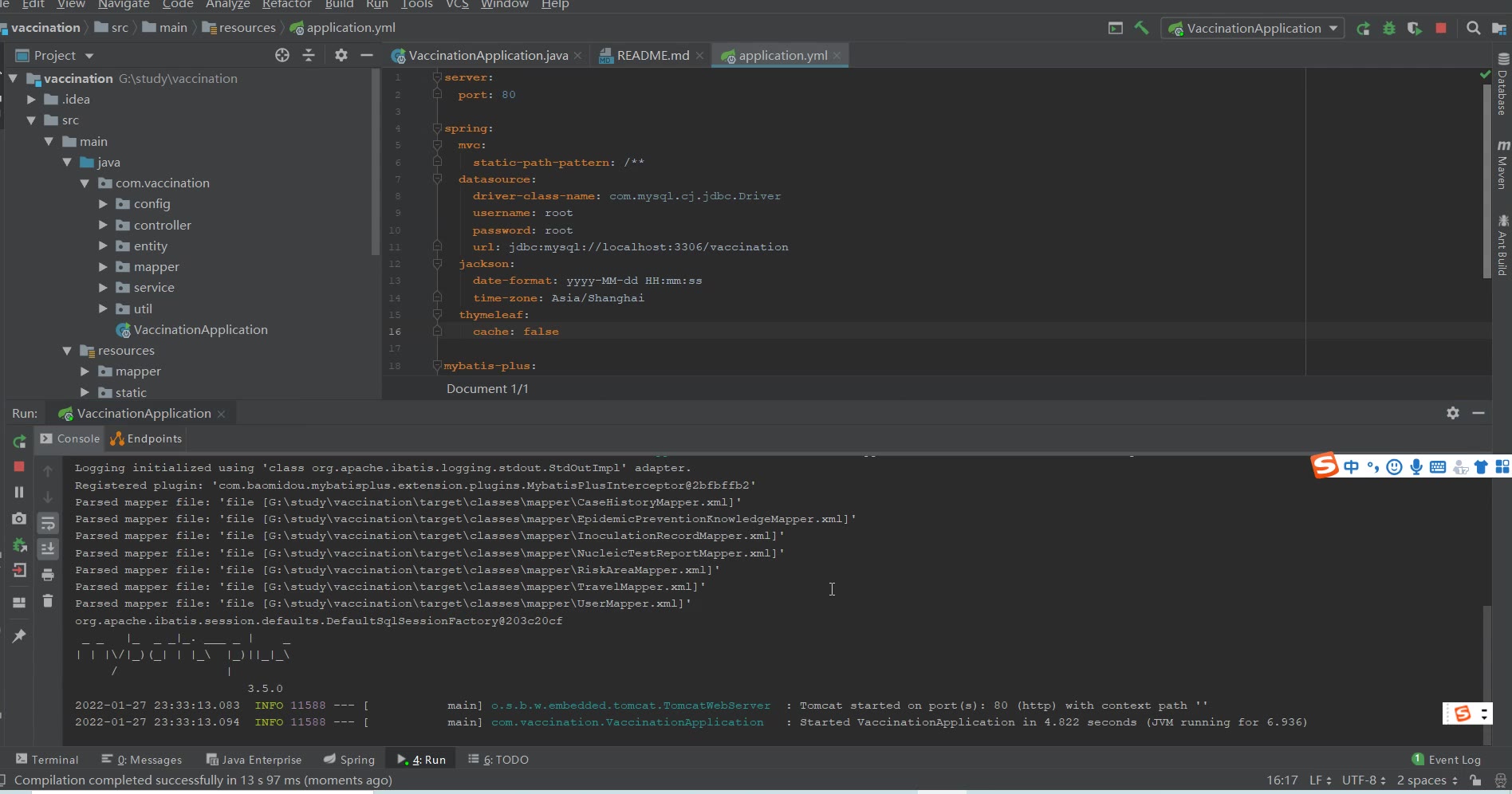
Task: Collapse all in Project panel
Action: (309, 55)
